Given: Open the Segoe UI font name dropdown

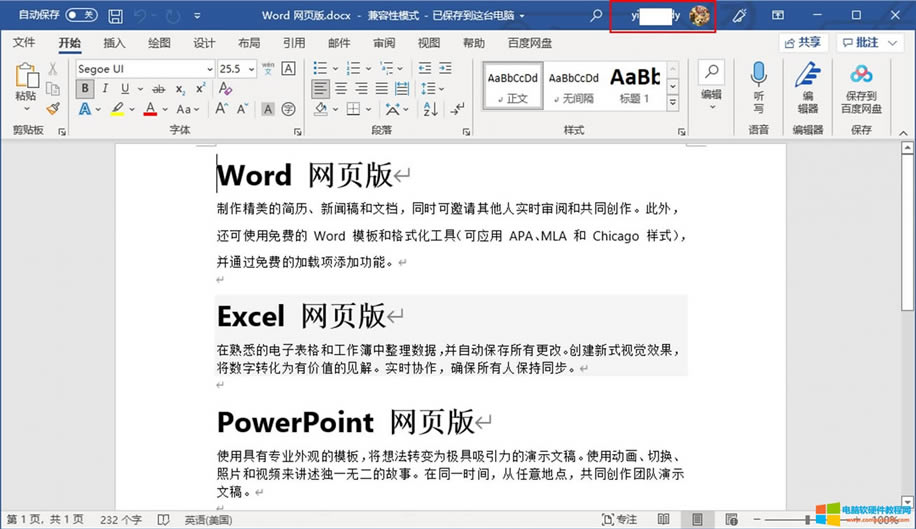Looking at the screenshot, I should coord(209,69).
